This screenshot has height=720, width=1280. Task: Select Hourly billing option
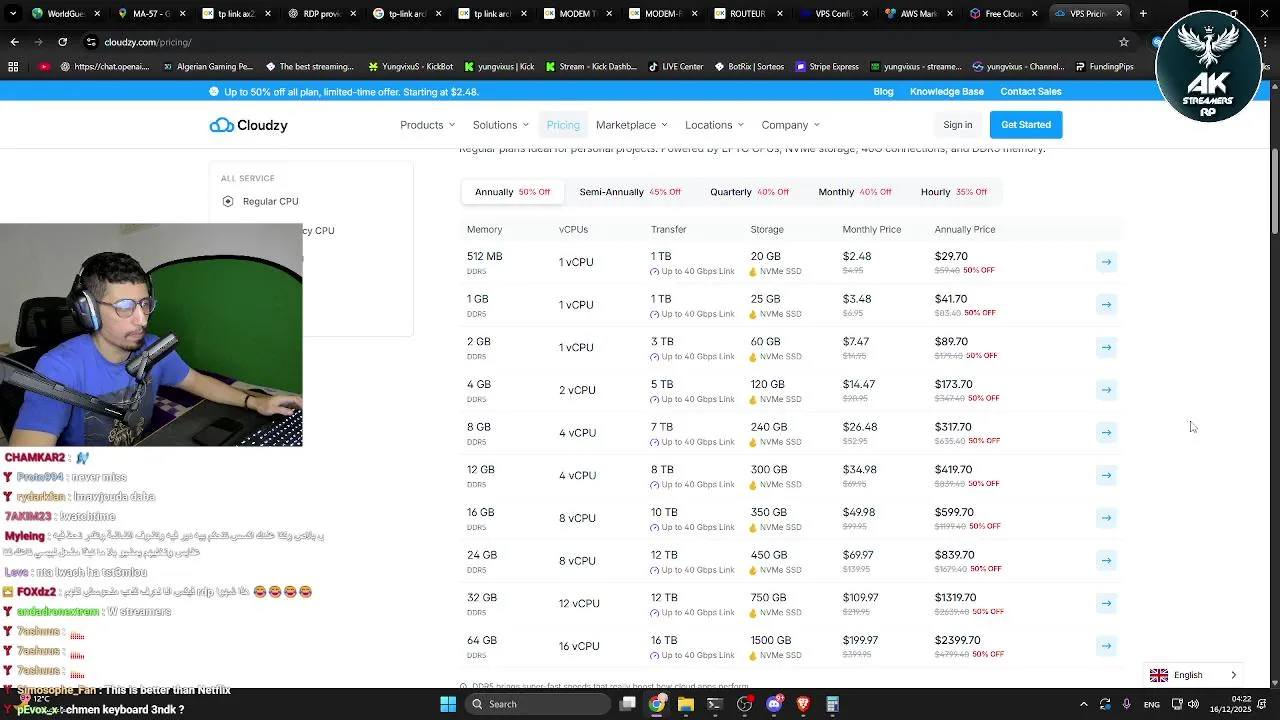coord(954,192)
